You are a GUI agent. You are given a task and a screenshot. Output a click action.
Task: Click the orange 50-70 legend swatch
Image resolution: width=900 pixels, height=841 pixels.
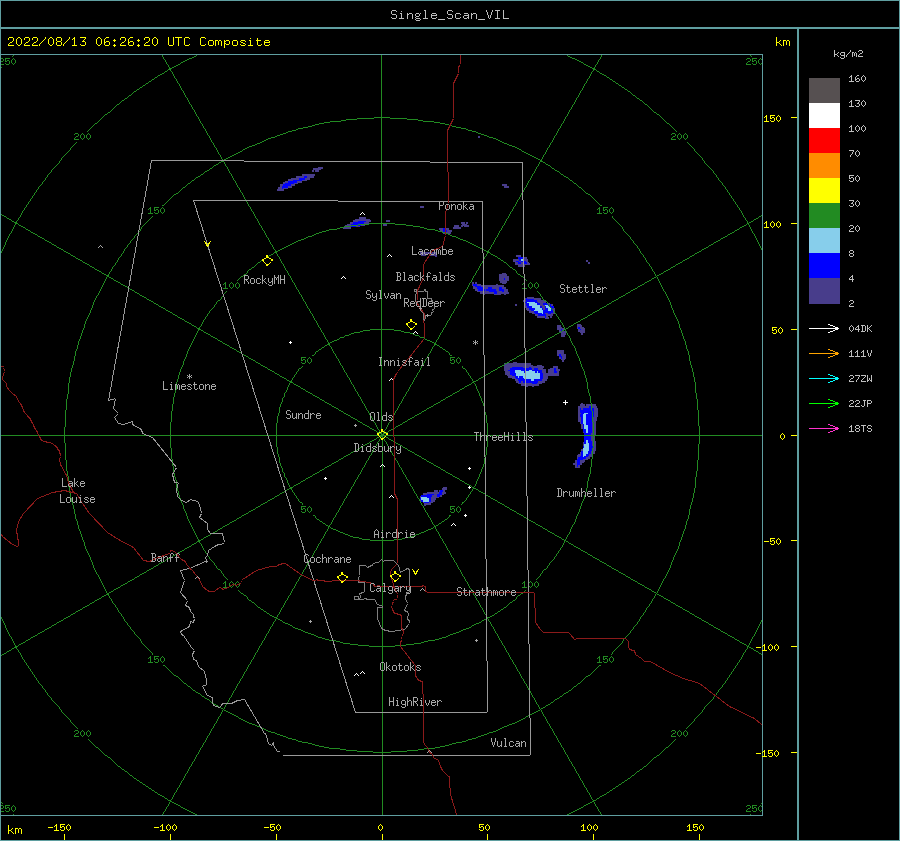(x=824, y=165)
